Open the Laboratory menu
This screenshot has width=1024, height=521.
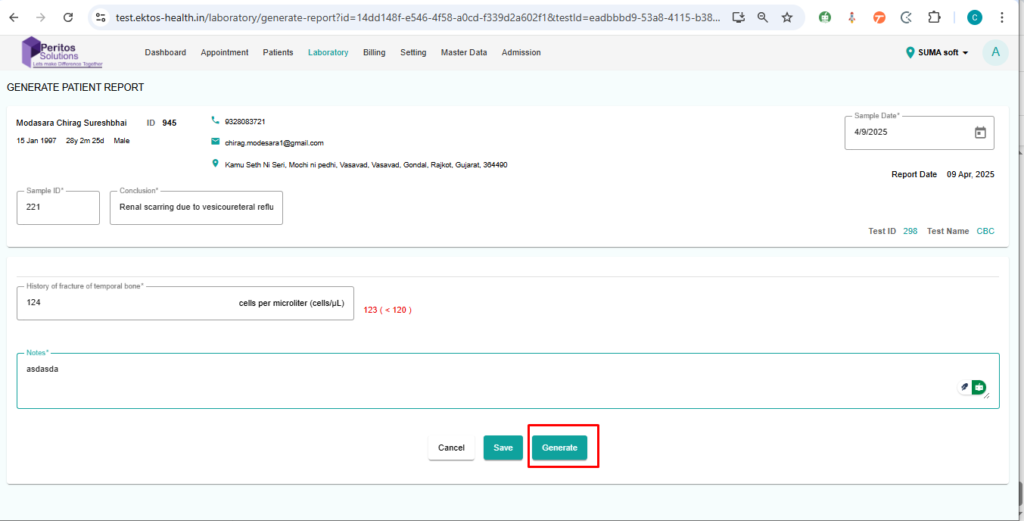coord(328,53)
